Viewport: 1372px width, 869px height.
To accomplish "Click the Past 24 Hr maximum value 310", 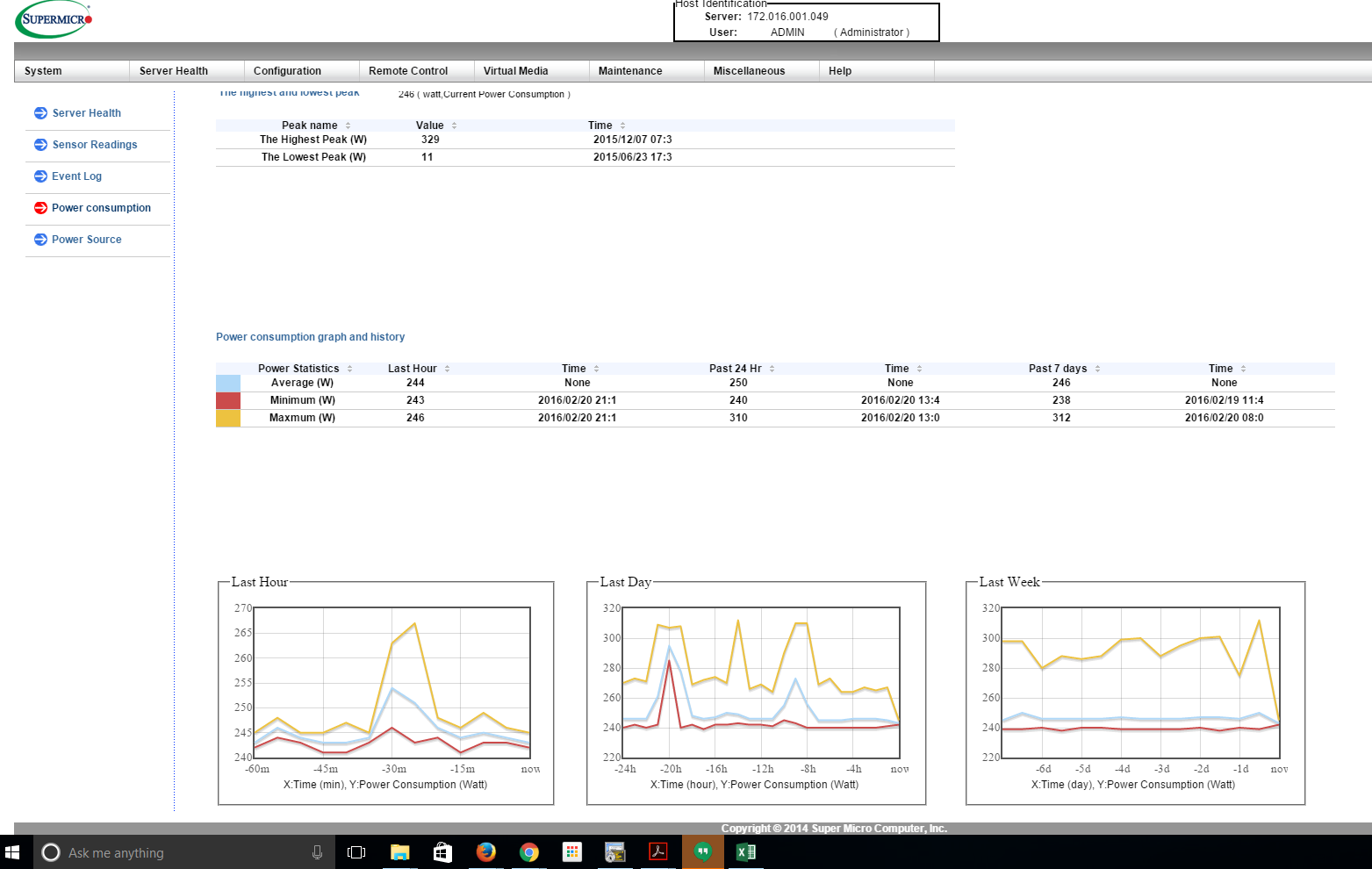I will (739, 418).
